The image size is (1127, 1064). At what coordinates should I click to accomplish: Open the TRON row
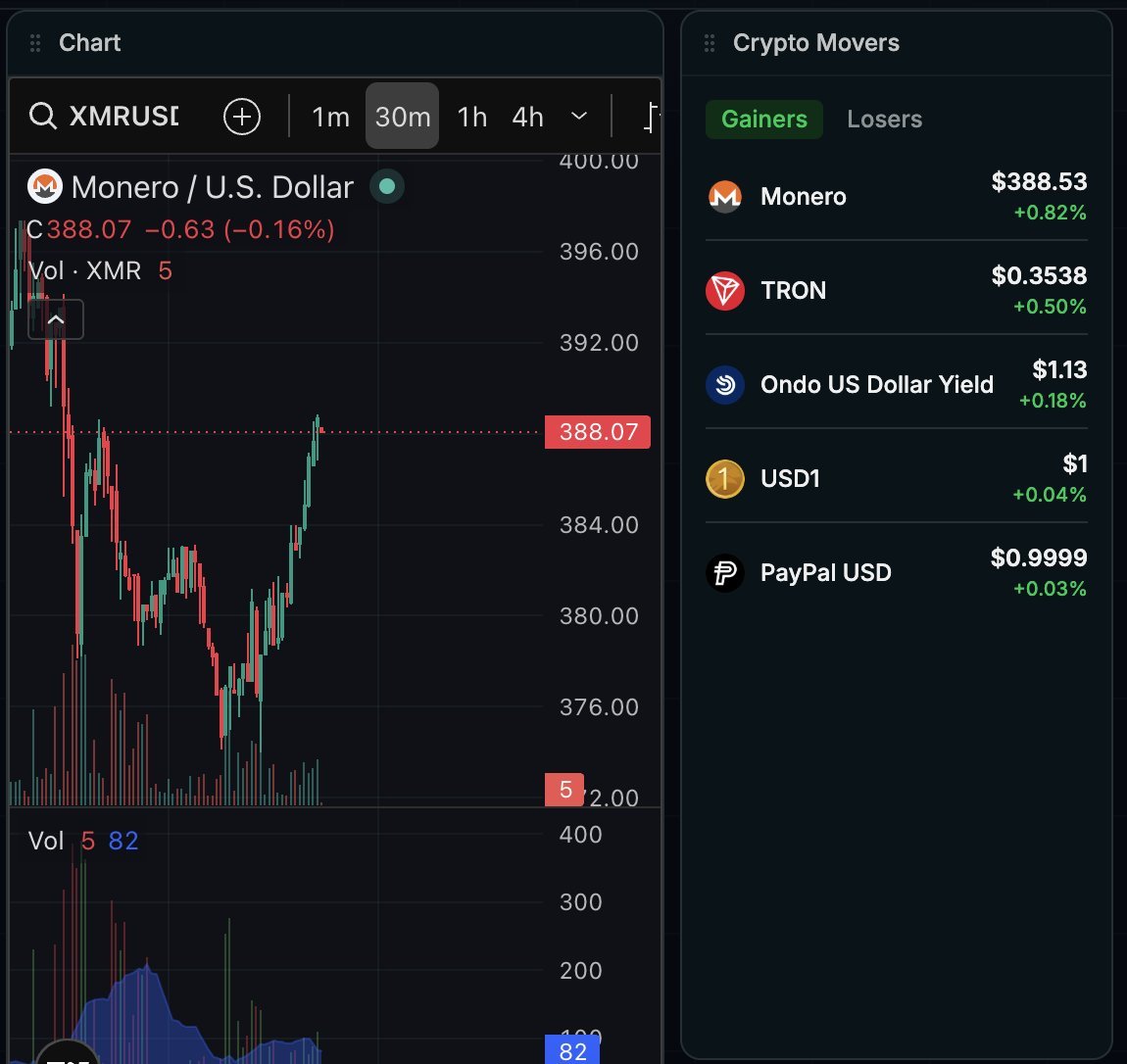pyautogui.click(x=897, y=290)
